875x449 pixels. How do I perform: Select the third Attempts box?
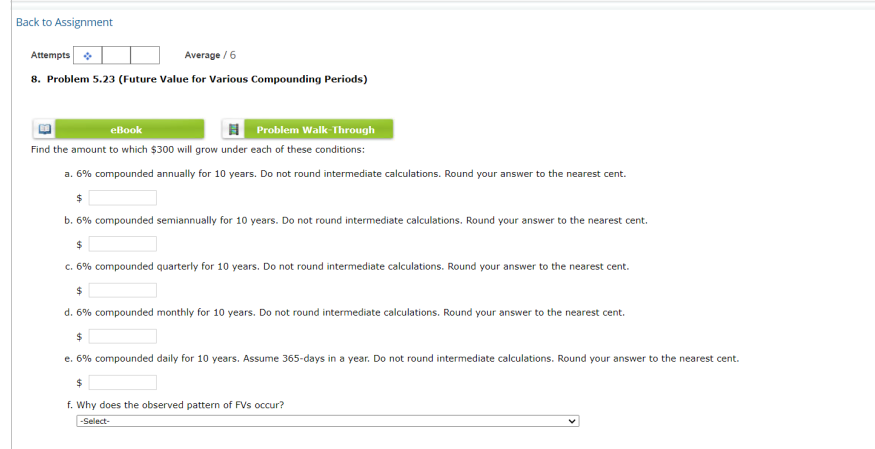(x=145, y=55)
